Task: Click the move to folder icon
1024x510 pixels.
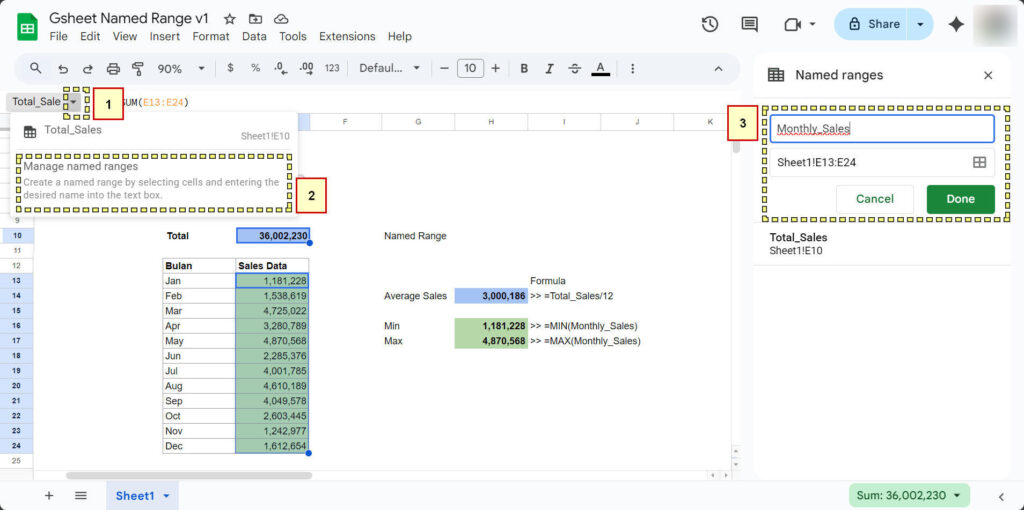Action: point(255,19)
